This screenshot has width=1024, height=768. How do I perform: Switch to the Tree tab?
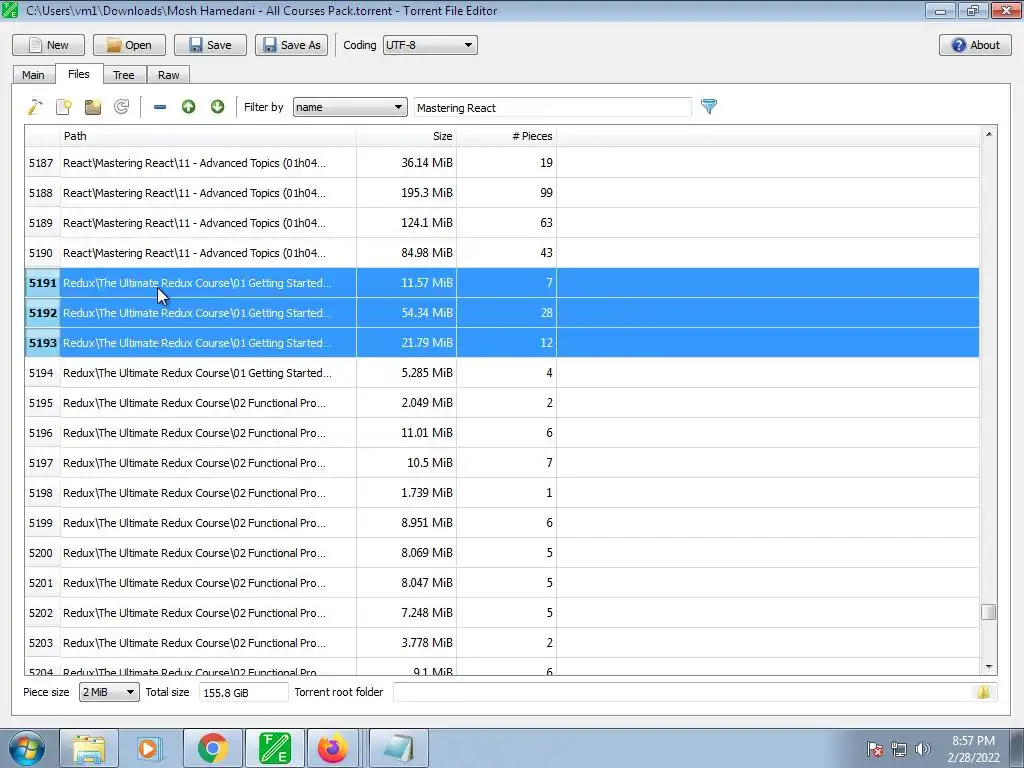(123, 75)
